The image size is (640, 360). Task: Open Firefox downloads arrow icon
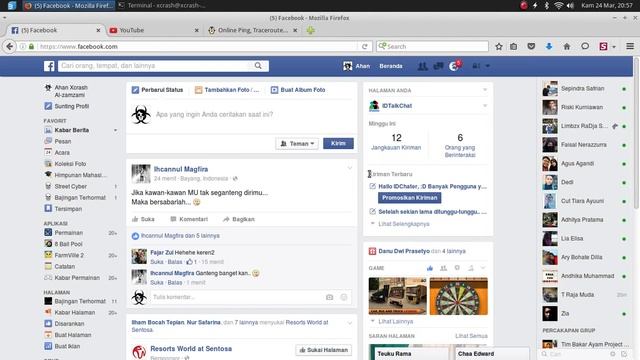click(x=549, y=47)
